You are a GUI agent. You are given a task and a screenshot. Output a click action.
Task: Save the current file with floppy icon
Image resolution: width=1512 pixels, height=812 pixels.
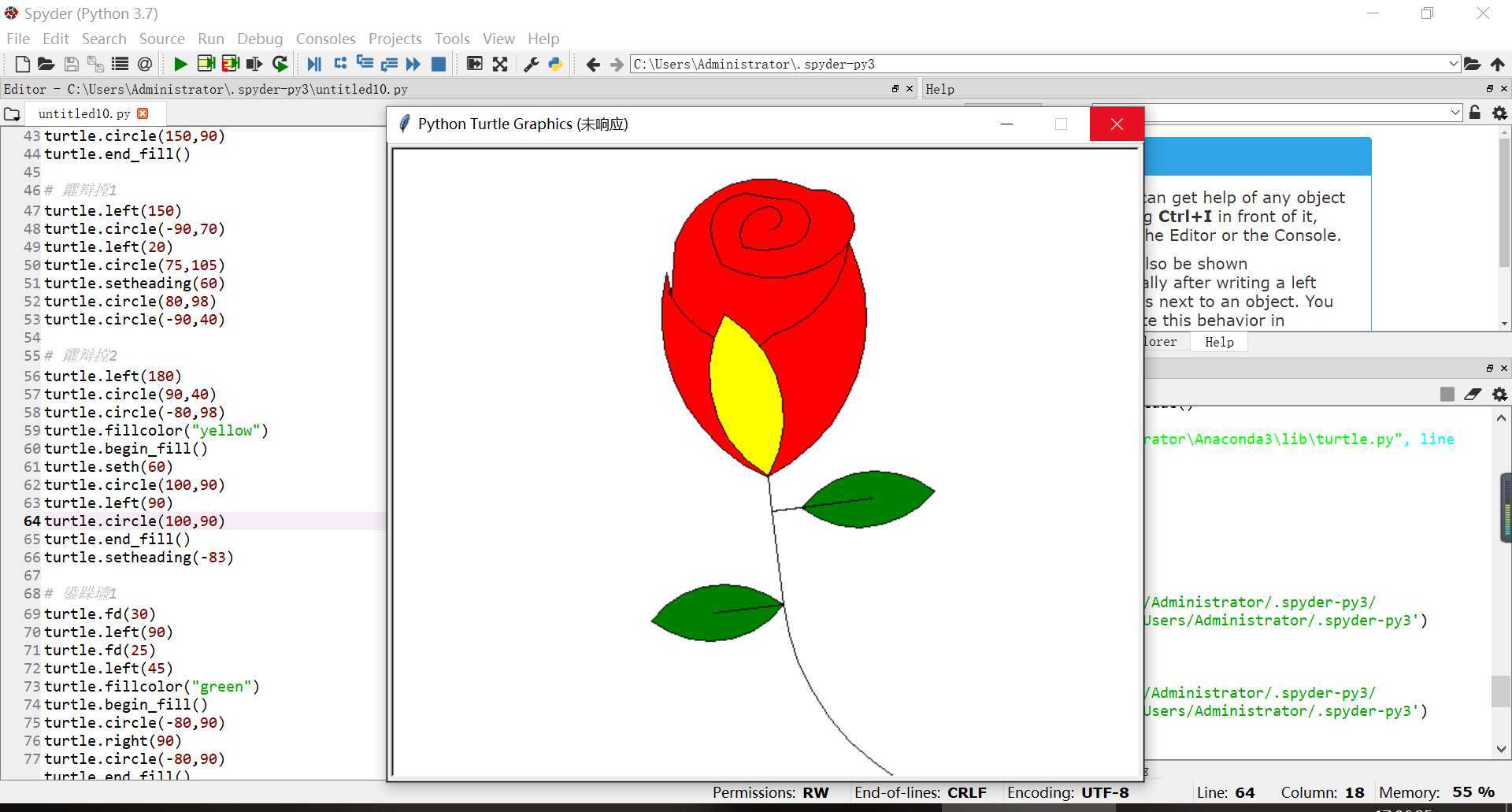[x=71, y=64]
